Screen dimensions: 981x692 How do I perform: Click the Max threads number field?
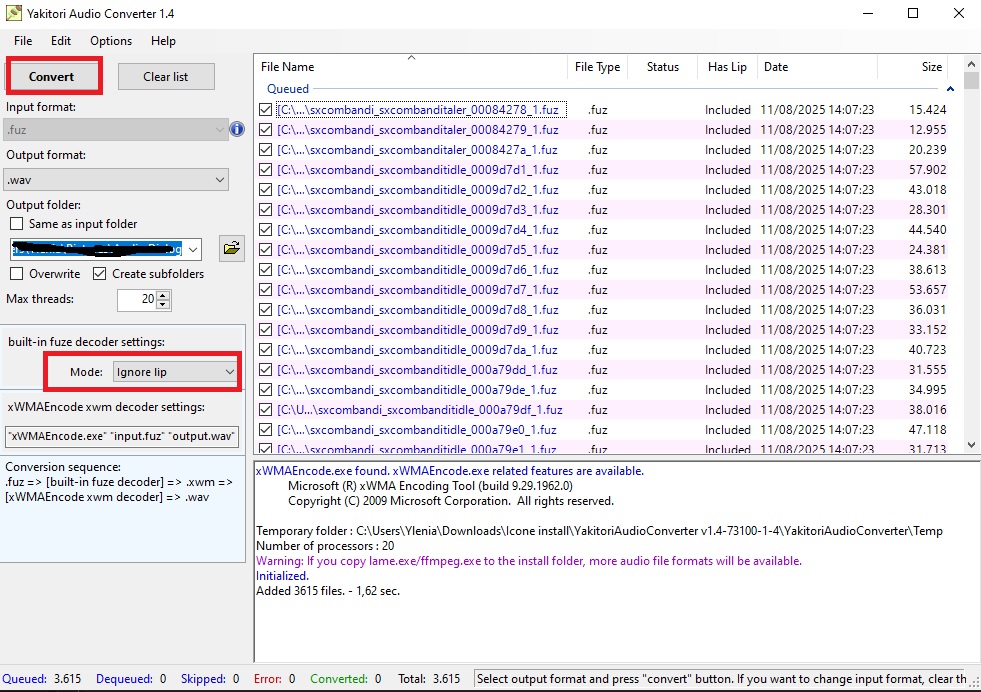[137, 299]
